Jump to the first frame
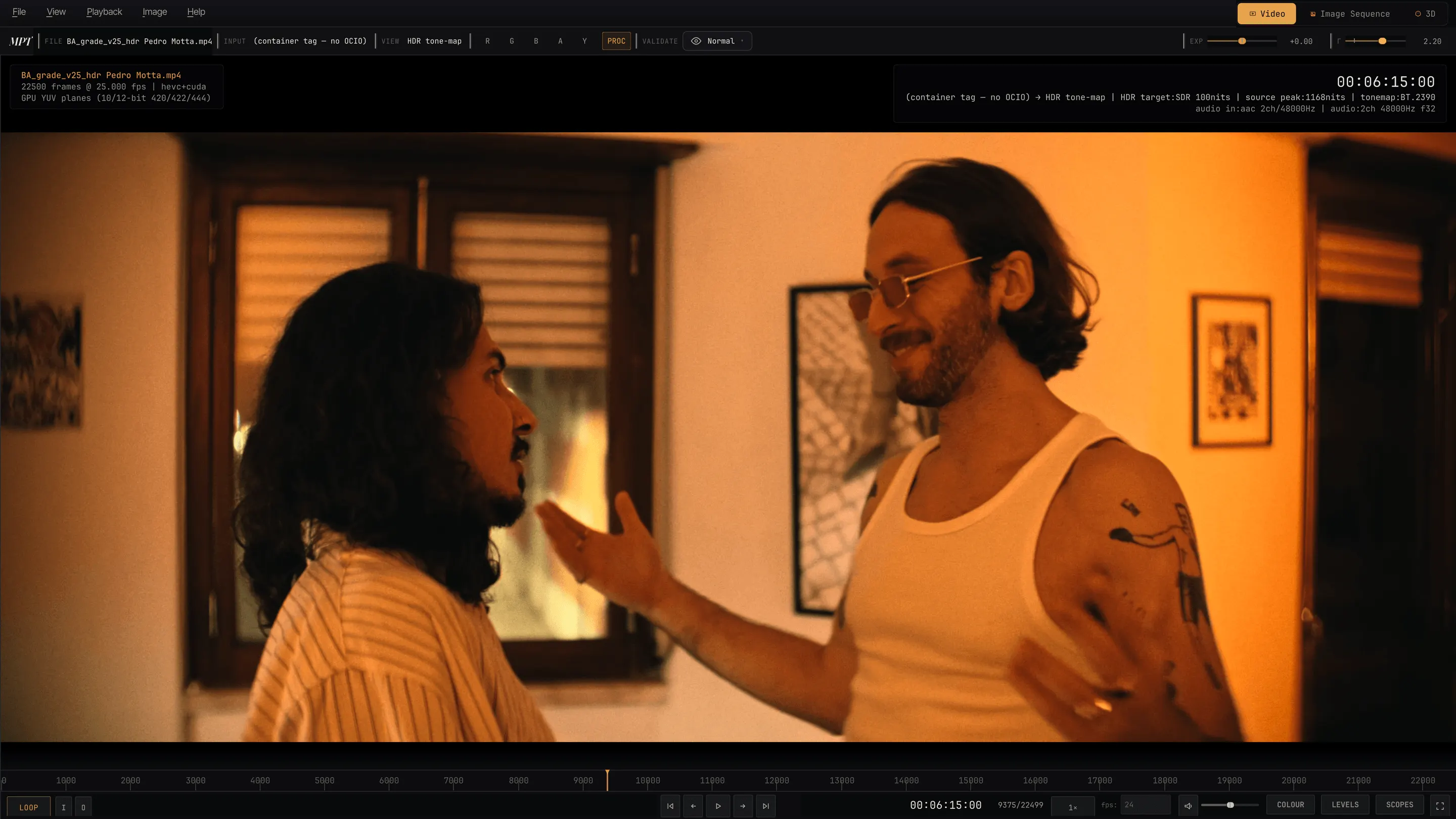This screenshot has height=819, width=1456. pos(670,806)
